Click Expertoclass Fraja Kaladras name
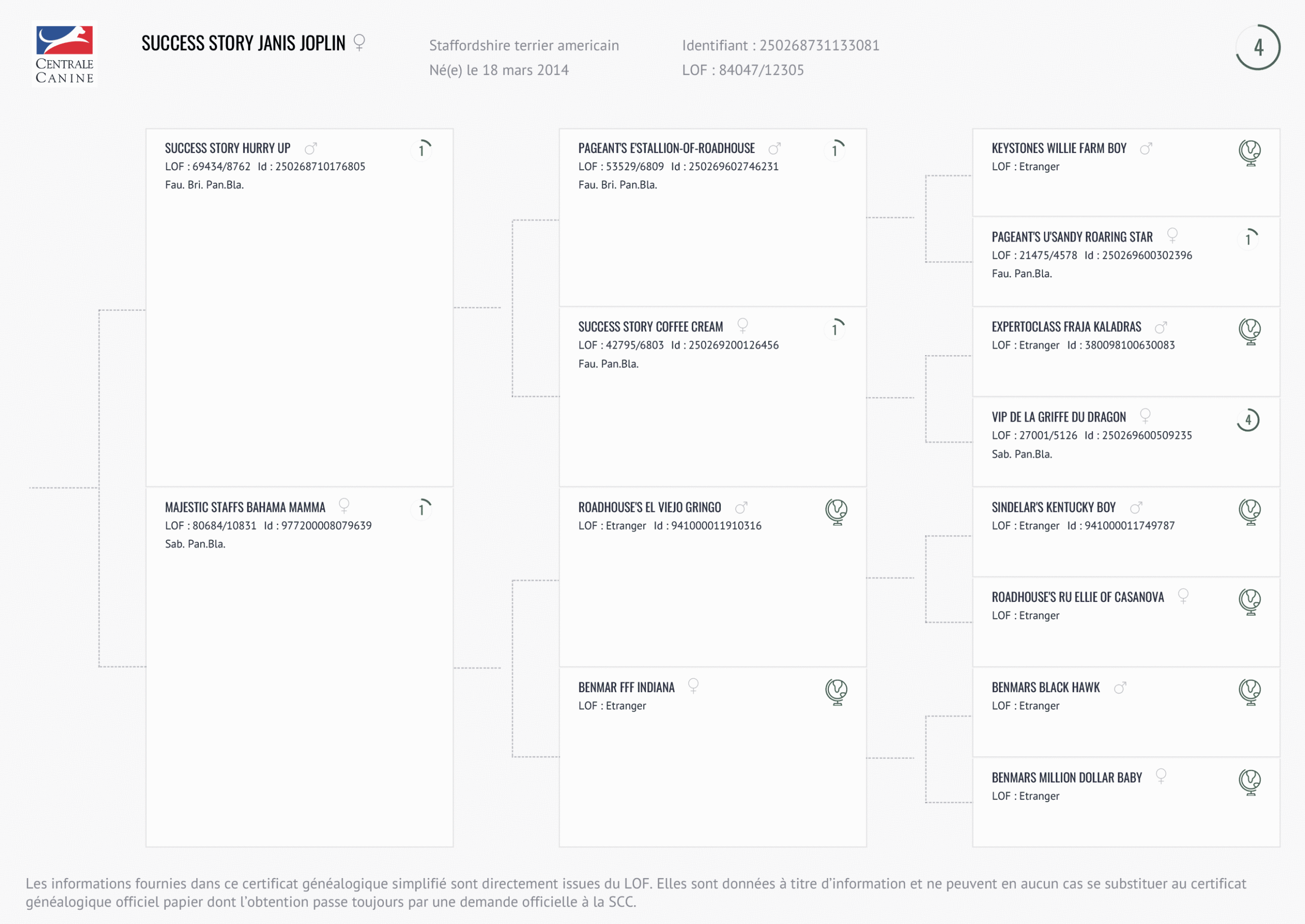Image resolution: width=1305 pixels, height=924 pixels. [x=1066, y=327]
